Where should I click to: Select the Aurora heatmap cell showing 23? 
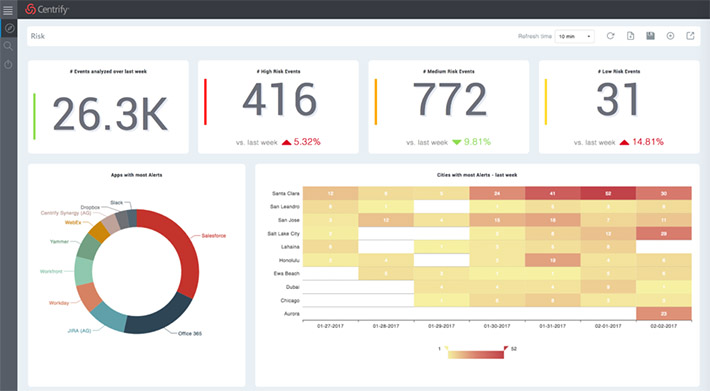(664, 314)
